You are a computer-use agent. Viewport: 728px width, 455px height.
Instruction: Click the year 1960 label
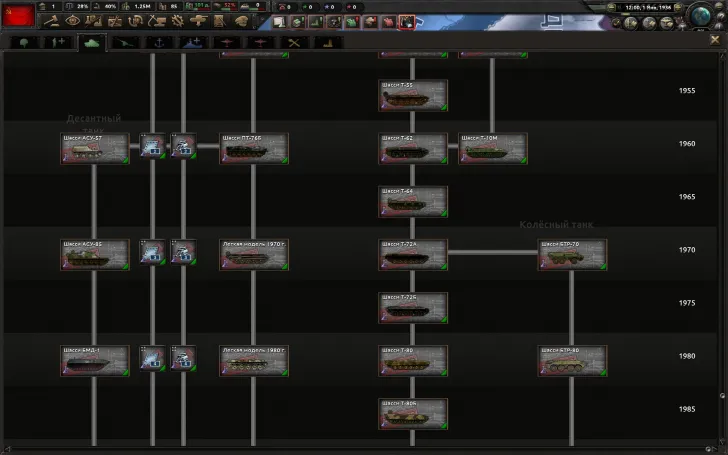687,143
